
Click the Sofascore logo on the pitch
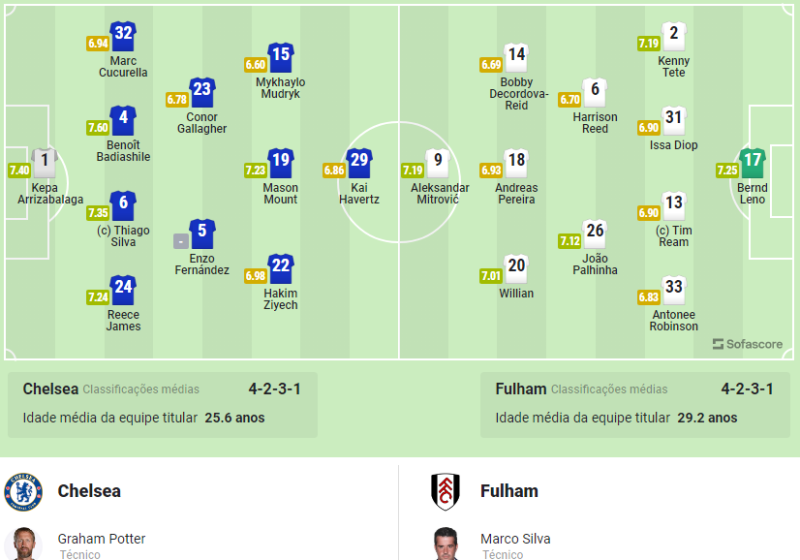pyautogui.click(x=749, y=344)
